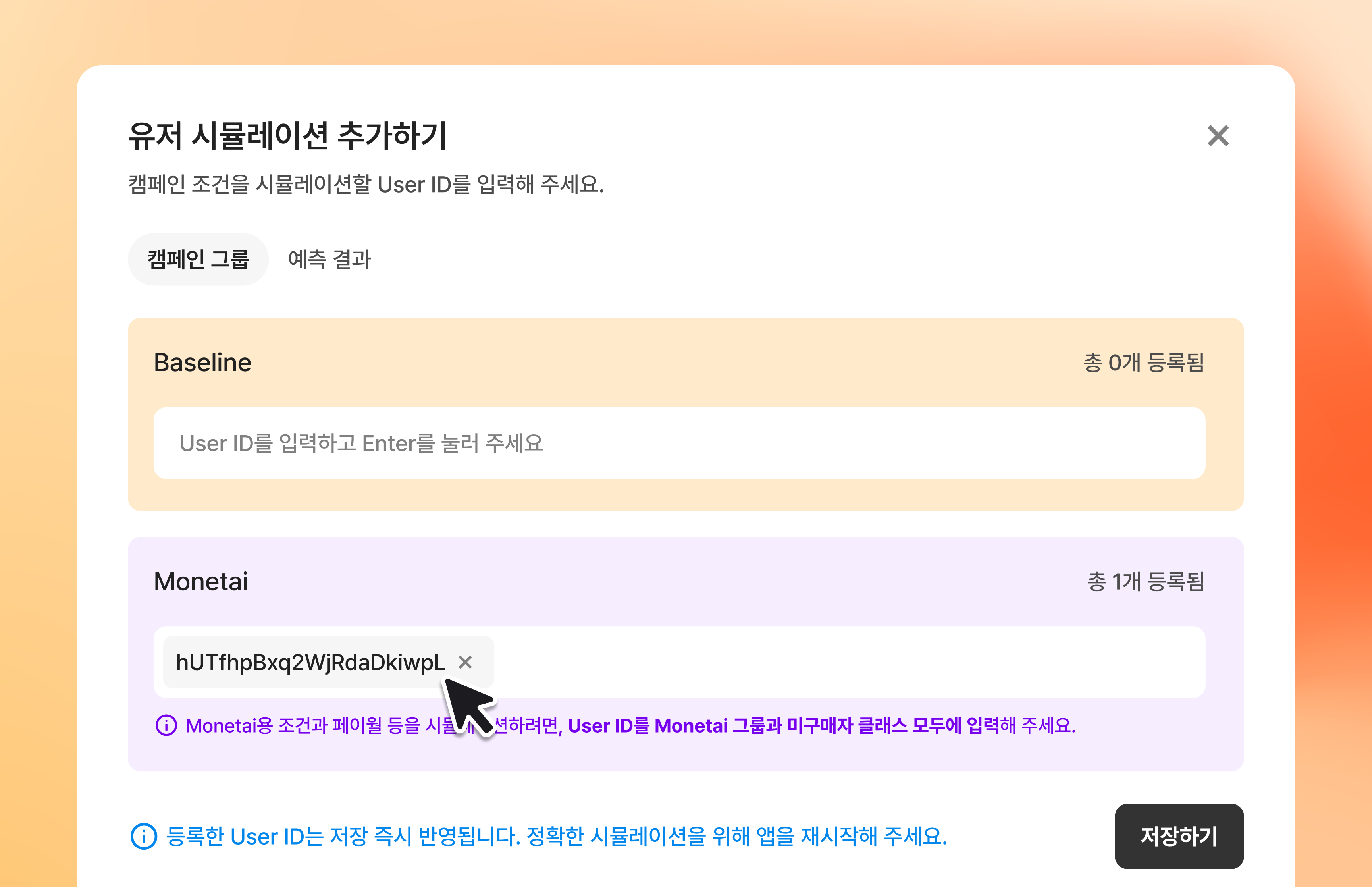Click the 총 1개 등록됨 count label
Image resolution: width=1372 pixels, height=887 pixels.
click(1145, 582)
